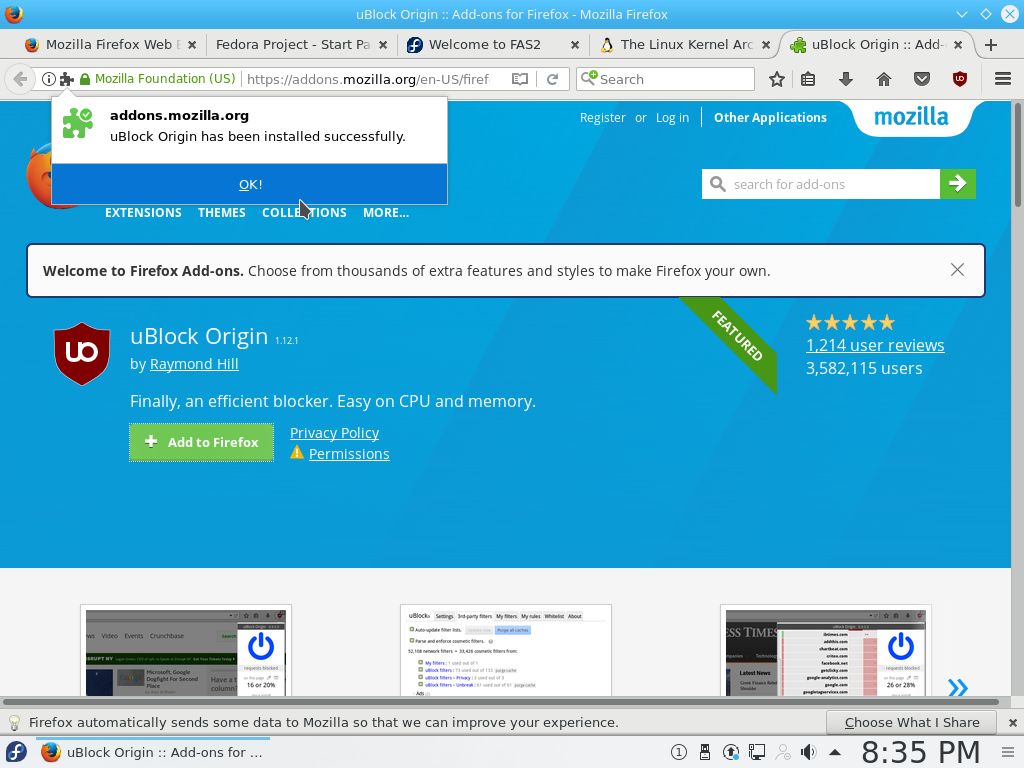Image resolution: width=1024 pixels, height=768 pixels.
Task: Click the green padlock Mozilla Foundation identity
Action: [x=157, y=79]
